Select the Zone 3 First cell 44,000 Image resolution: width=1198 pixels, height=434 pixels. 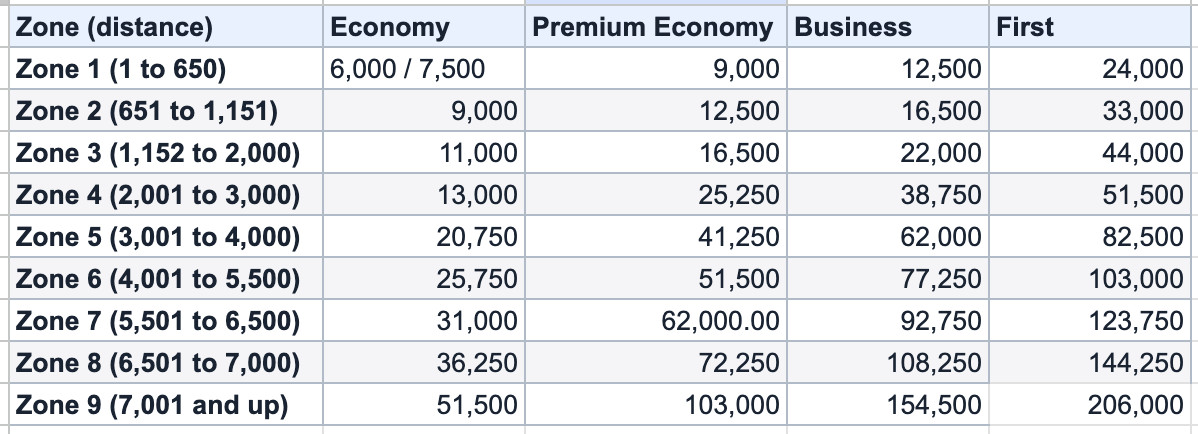click(x=1093, y=152)
